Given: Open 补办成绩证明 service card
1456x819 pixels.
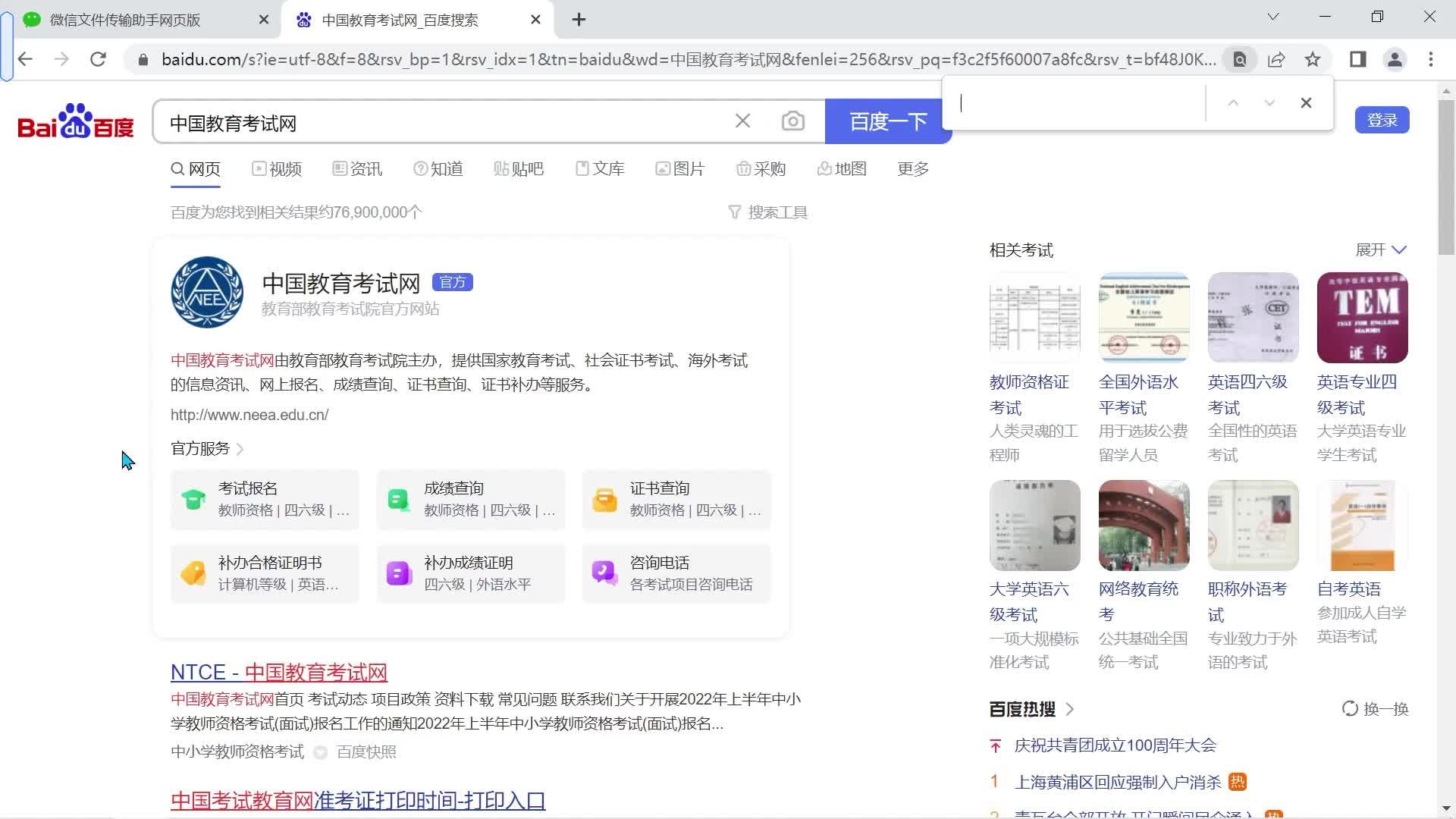Looking at the screenshot, I should click(471, 573).
